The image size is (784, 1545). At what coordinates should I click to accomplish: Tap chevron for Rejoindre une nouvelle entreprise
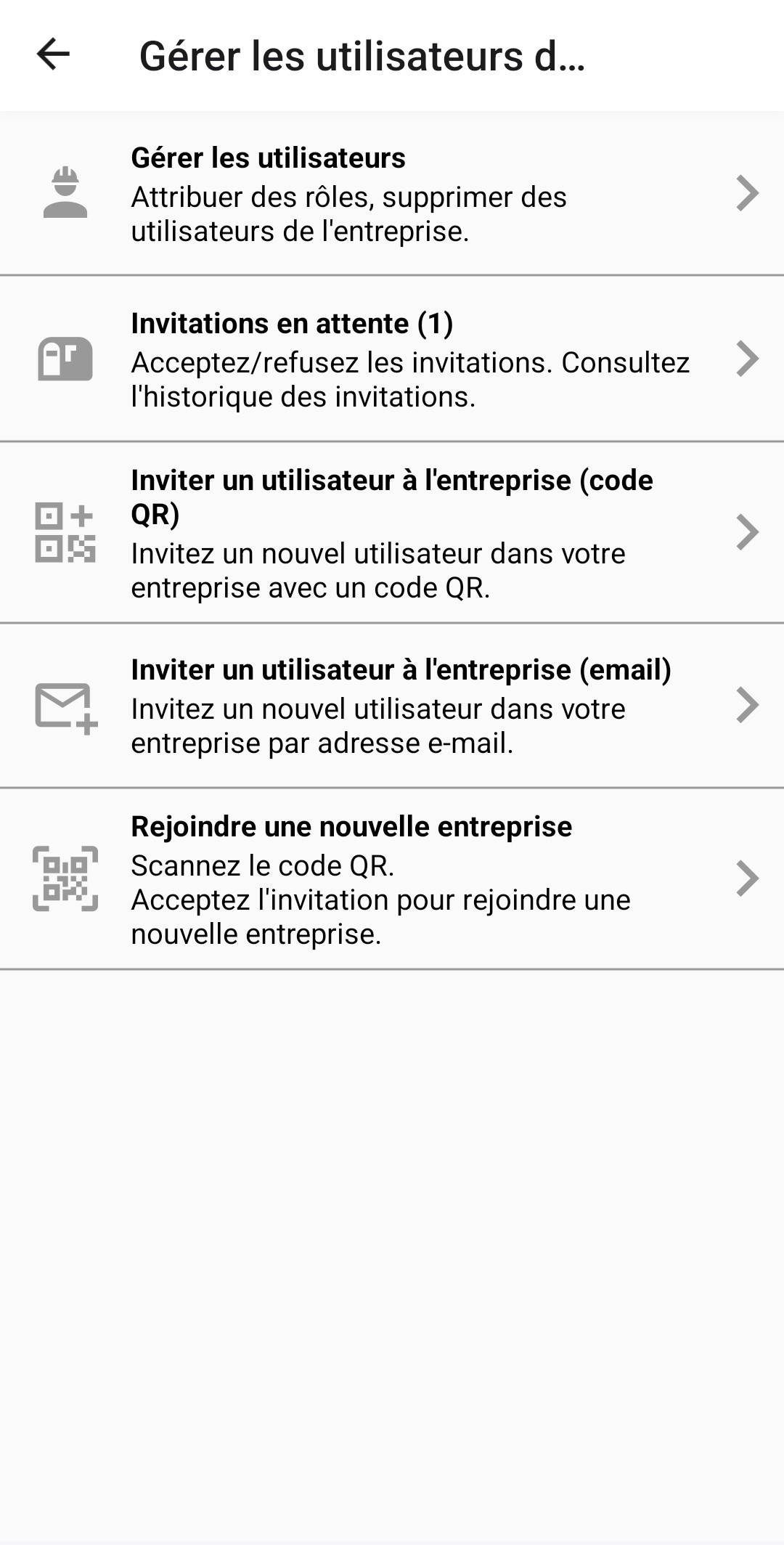pyautogui.click(x=747, y=879)
